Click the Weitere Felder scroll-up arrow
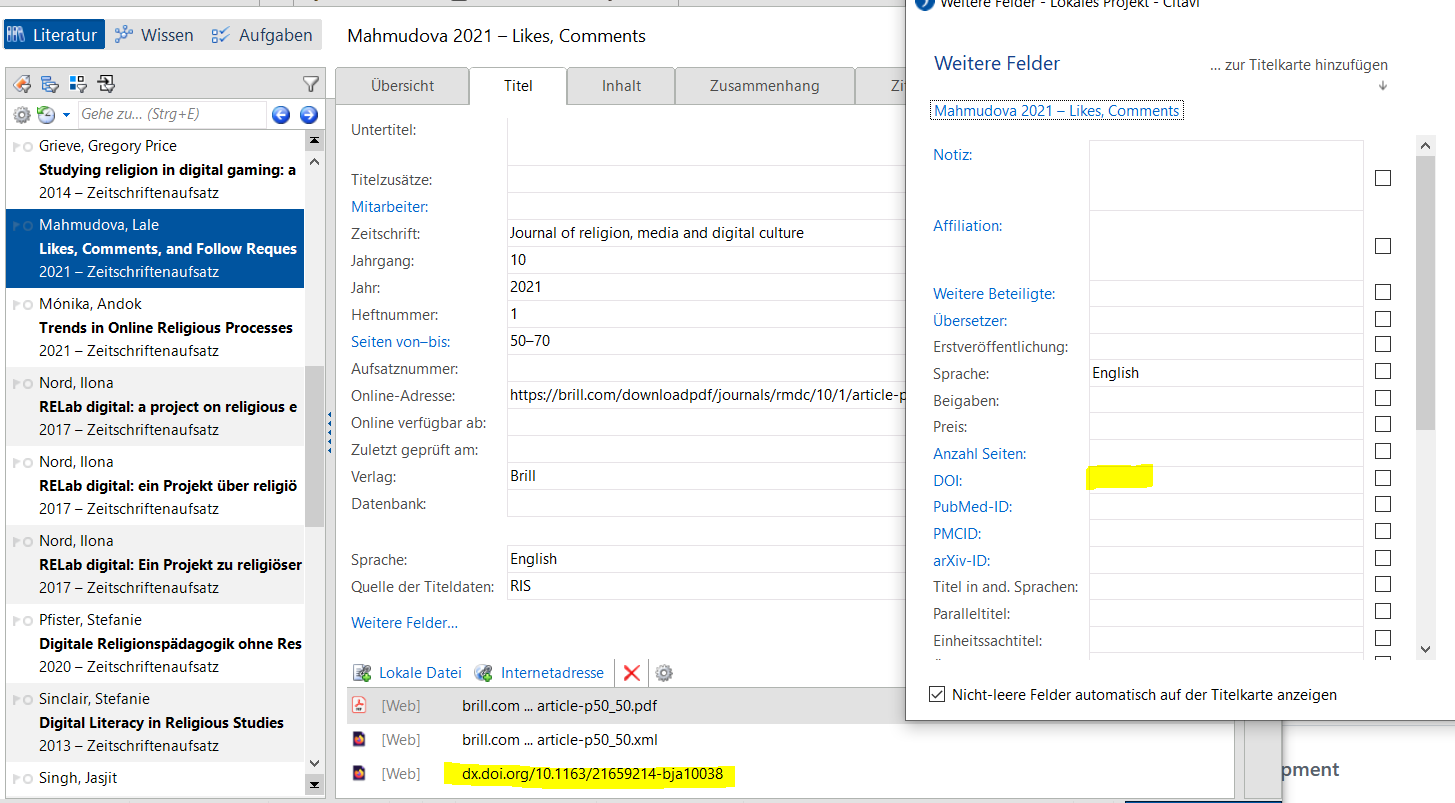Screen dimensions: 1455x803 click(x=1425, y=146)
